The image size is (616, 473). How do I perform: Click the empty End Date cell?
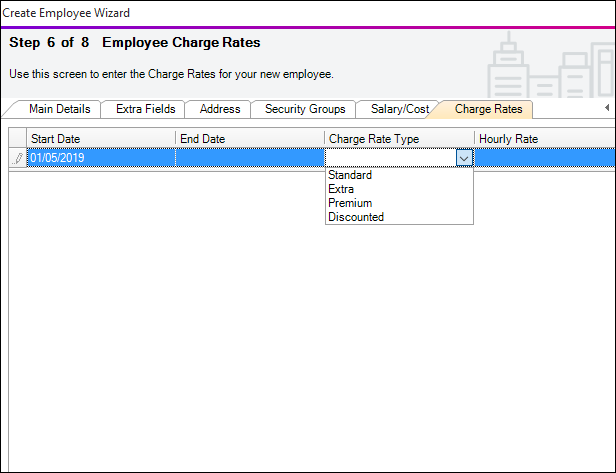click(x=250, y=158)
